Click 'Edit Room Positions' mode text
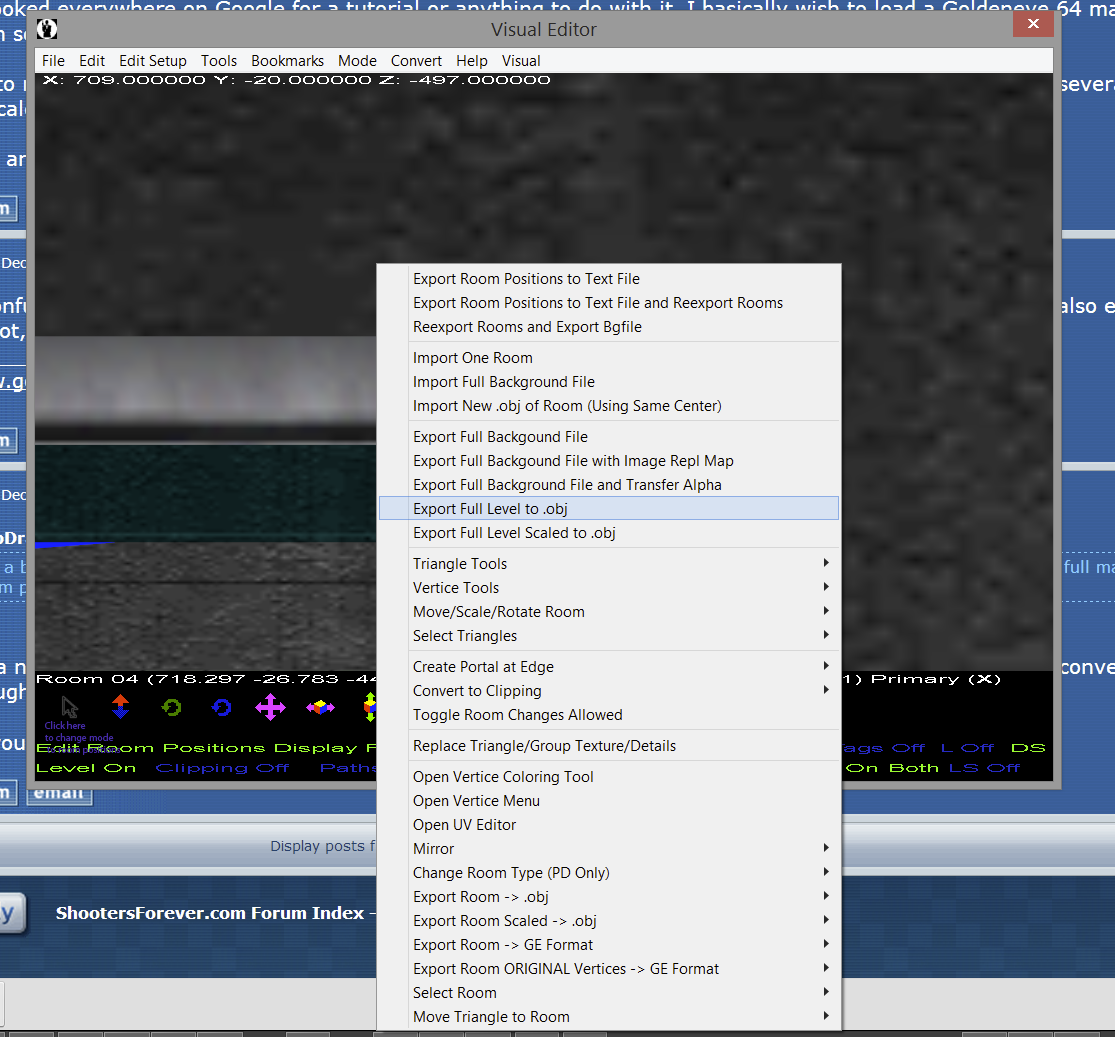The width and height of the screenshot is (1115, 1037). point(151,748)
